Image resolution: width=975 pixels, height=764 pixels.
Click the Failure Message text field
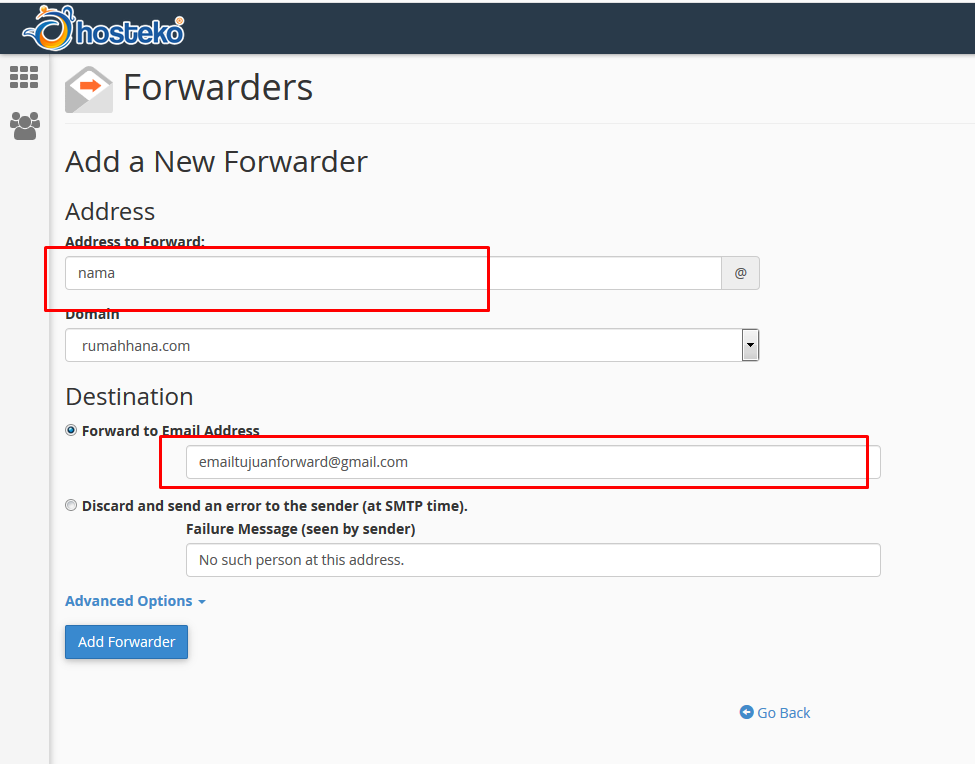coord(533,560)
